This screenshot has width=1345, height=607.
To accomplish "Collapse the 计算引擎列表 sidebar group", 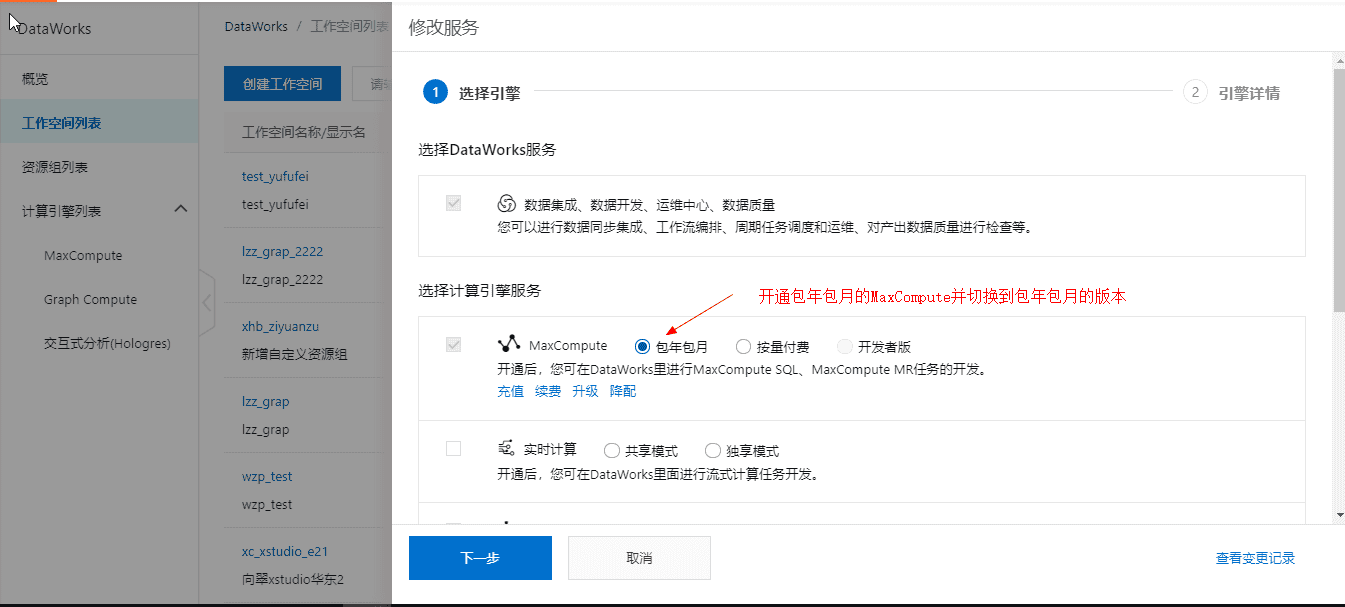I will point(180,209).
